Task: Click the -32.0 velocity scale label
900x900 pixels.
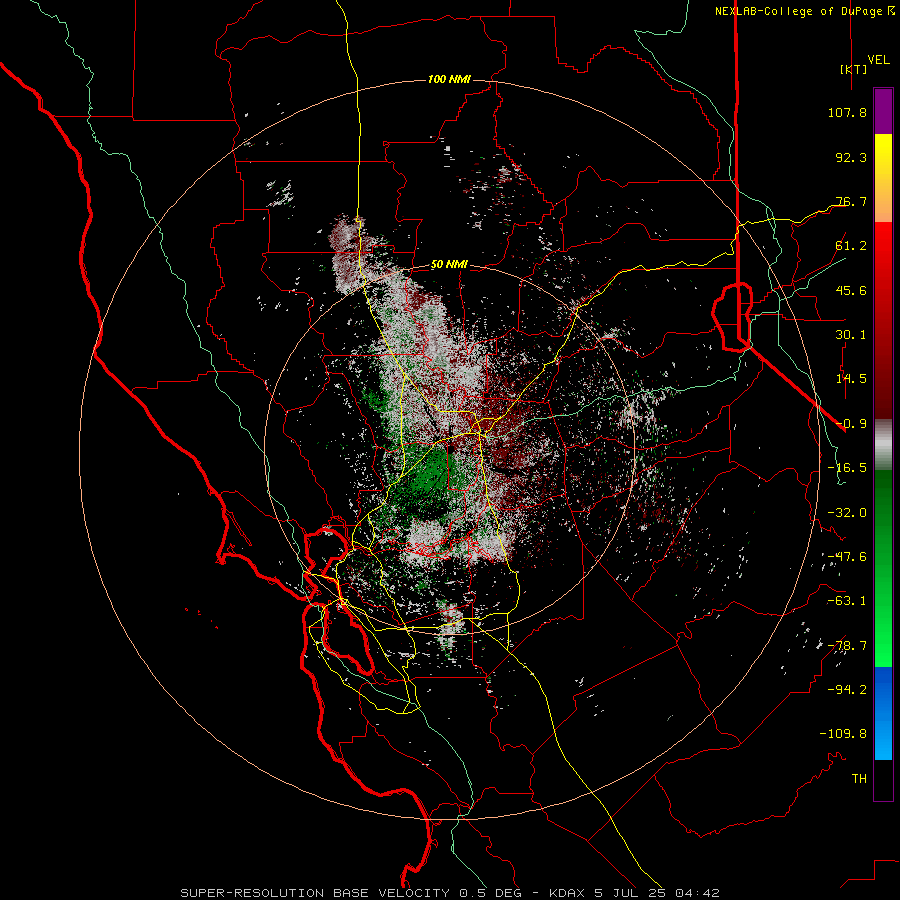Action: [x=847, y=513]
